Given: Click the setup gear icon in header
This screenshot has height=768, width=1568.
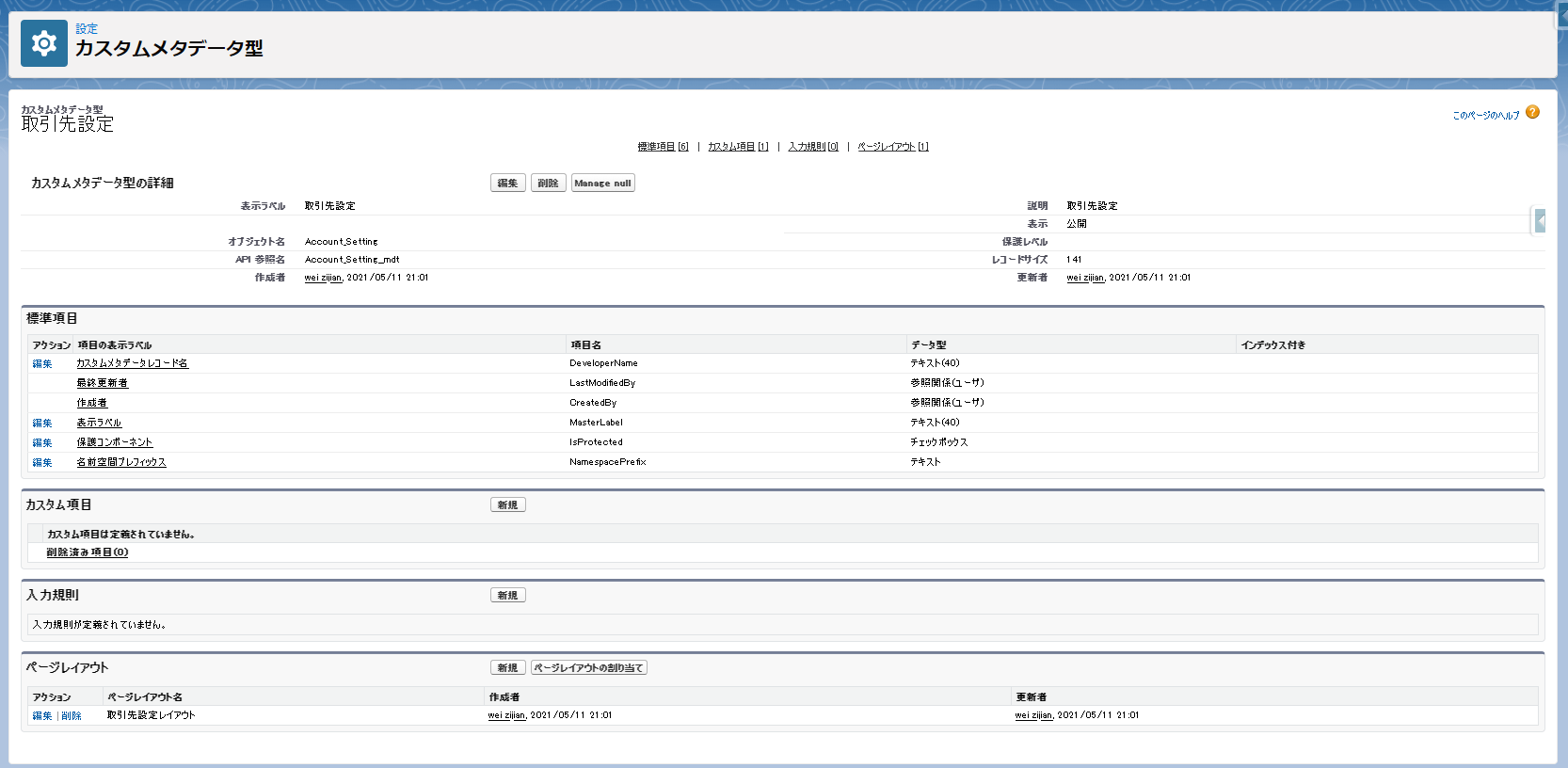Looking at the screenshot, I should tap(44, 43).
